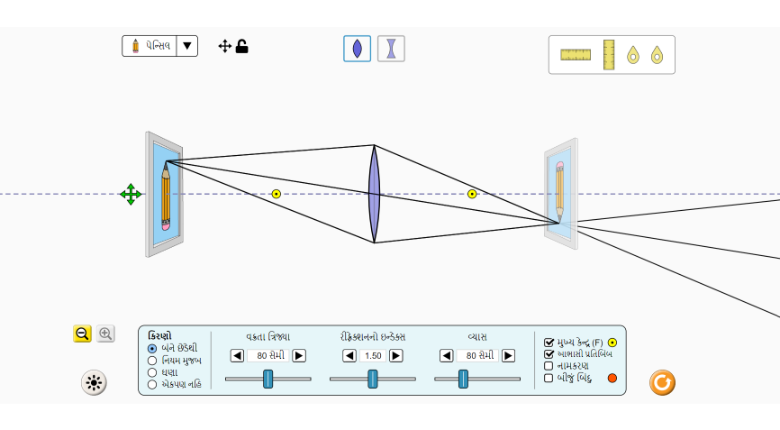
Task: Select the convex lens button
Action: (357, 49)
